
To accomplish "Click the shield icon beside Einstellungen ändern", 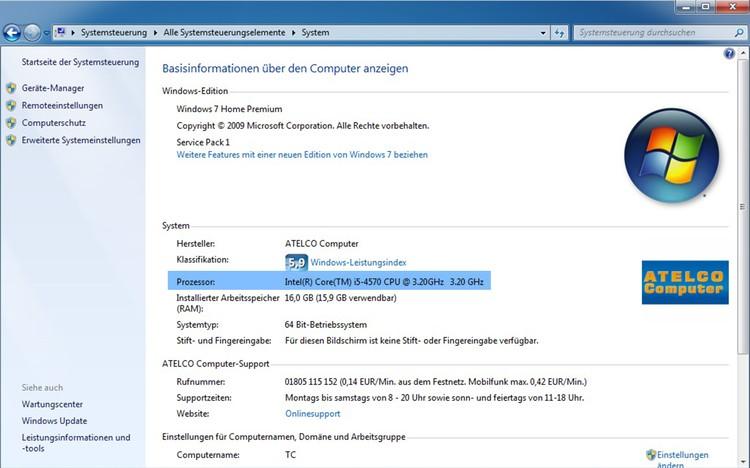I will (651, 454).
